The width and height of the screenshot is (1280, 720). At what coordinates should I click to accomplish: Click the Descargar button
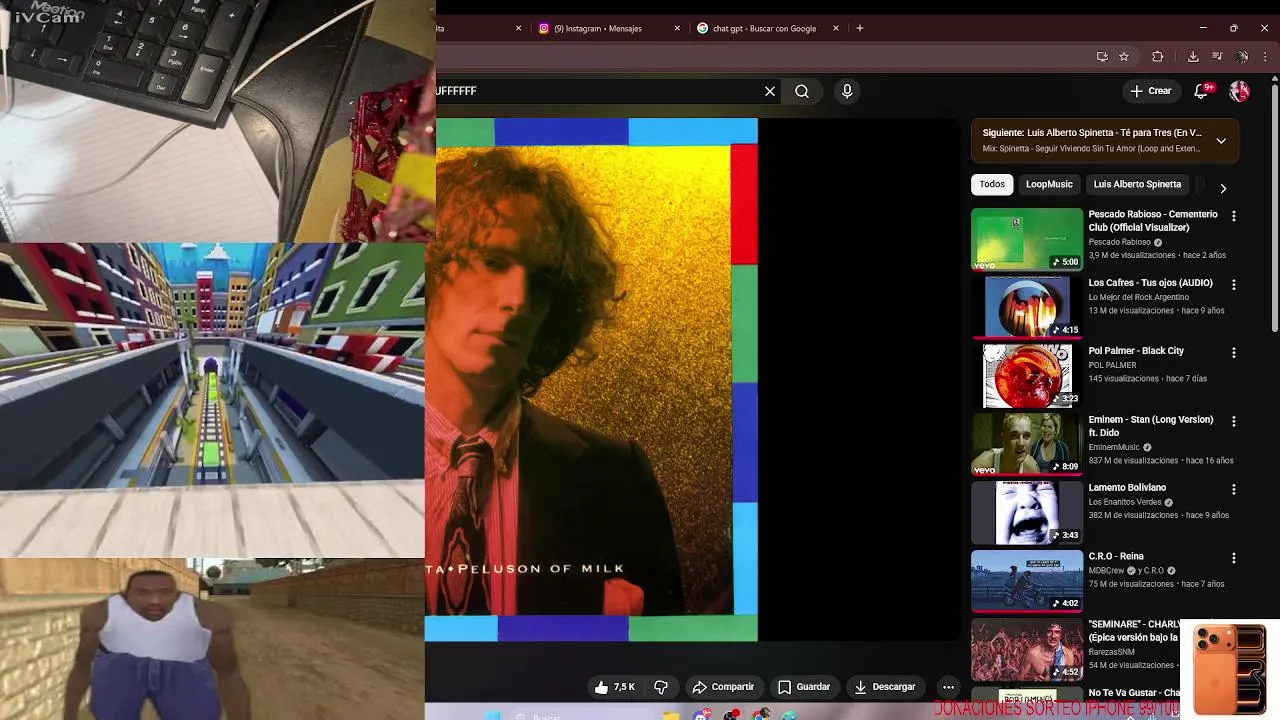pos(885,687)
